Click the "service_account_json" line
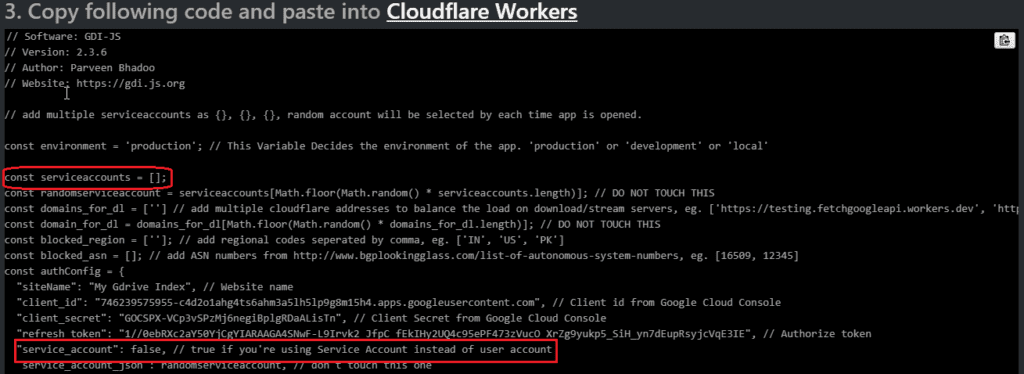 (223, 366)
